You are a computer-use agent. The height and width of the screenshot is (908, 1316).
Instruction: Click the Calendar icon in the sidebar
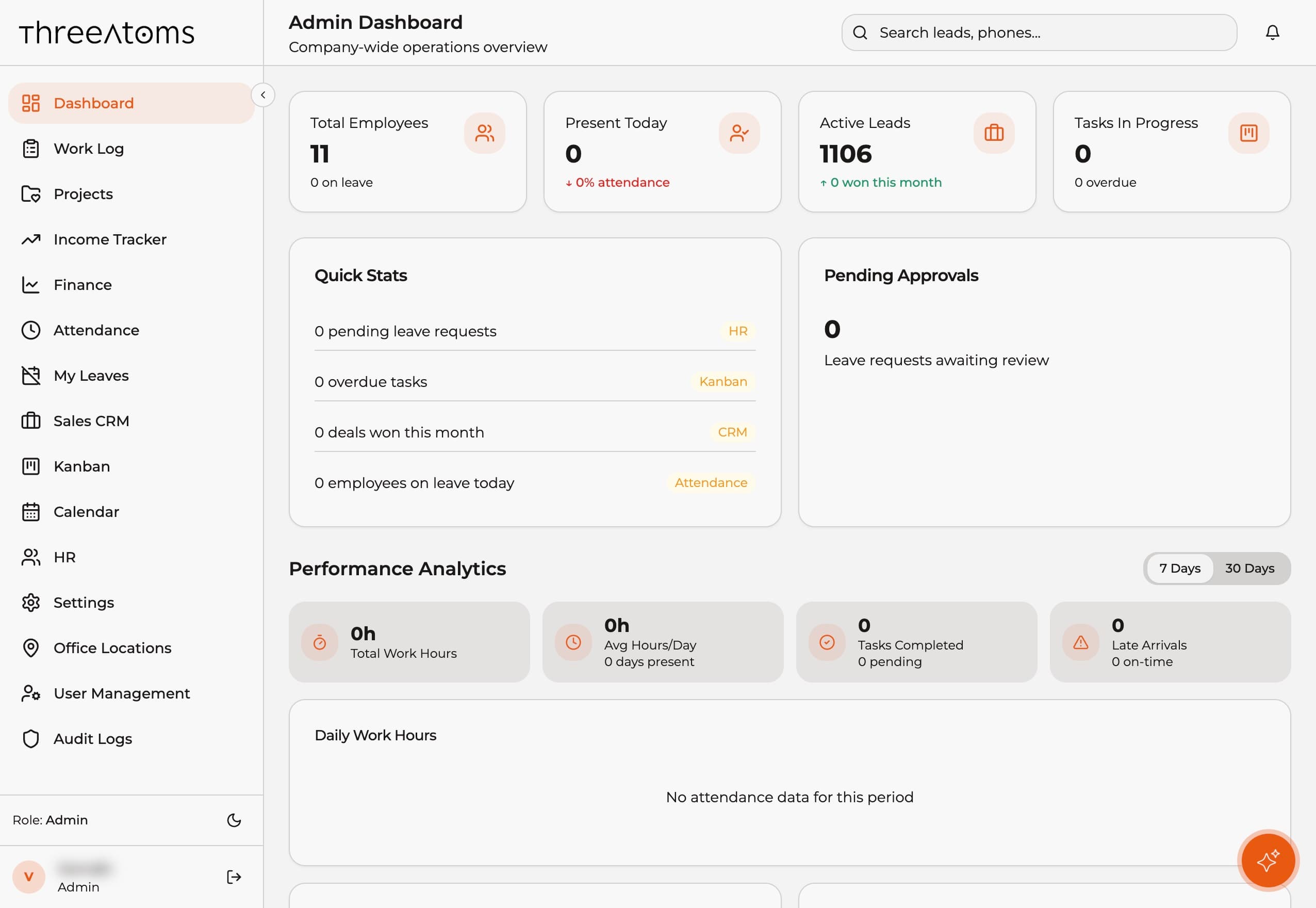tap(31, 512)
